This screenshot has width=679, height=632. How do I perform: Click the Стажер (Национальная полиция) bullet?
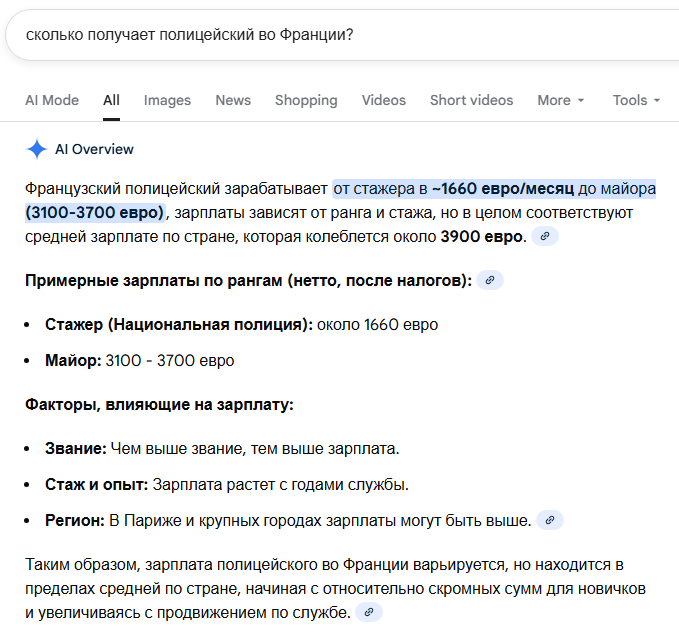coord(241,325)
